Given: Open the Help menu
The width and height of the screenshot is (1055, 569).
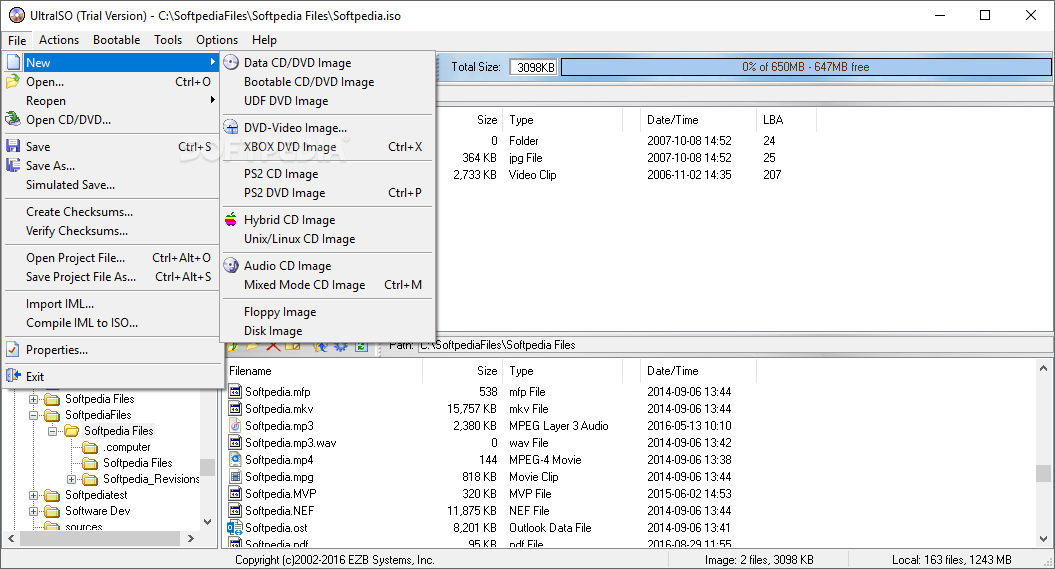Looking at the screenshot, I should (264, 40).
